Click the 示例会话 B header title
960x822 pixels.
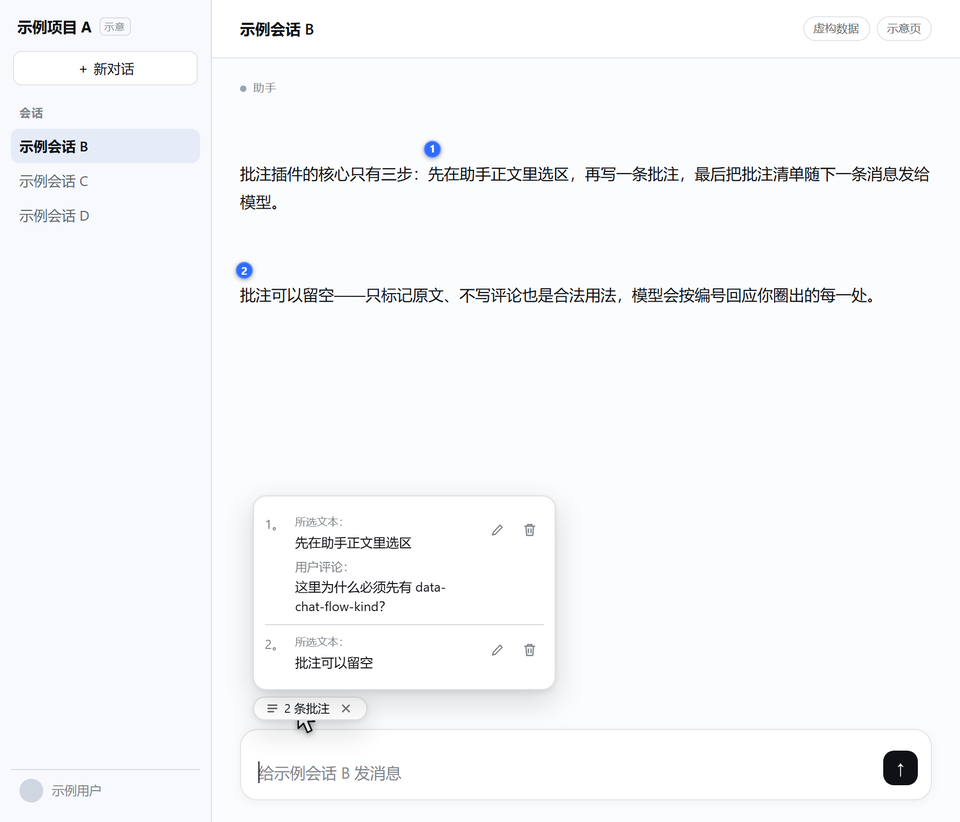[x=277, y=29]
